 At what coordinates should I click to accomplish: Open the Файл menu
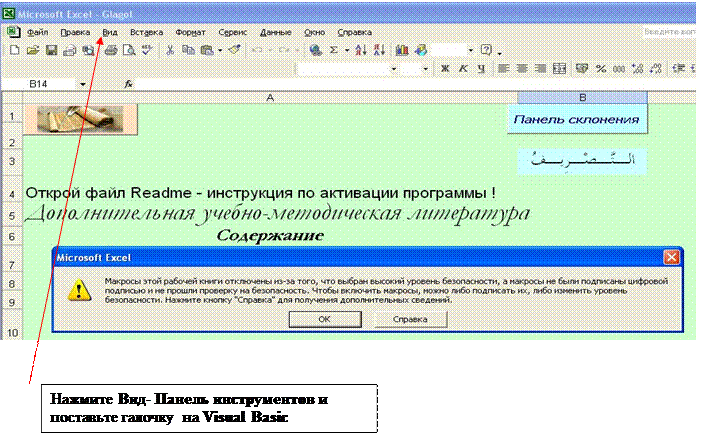point(38,32)
